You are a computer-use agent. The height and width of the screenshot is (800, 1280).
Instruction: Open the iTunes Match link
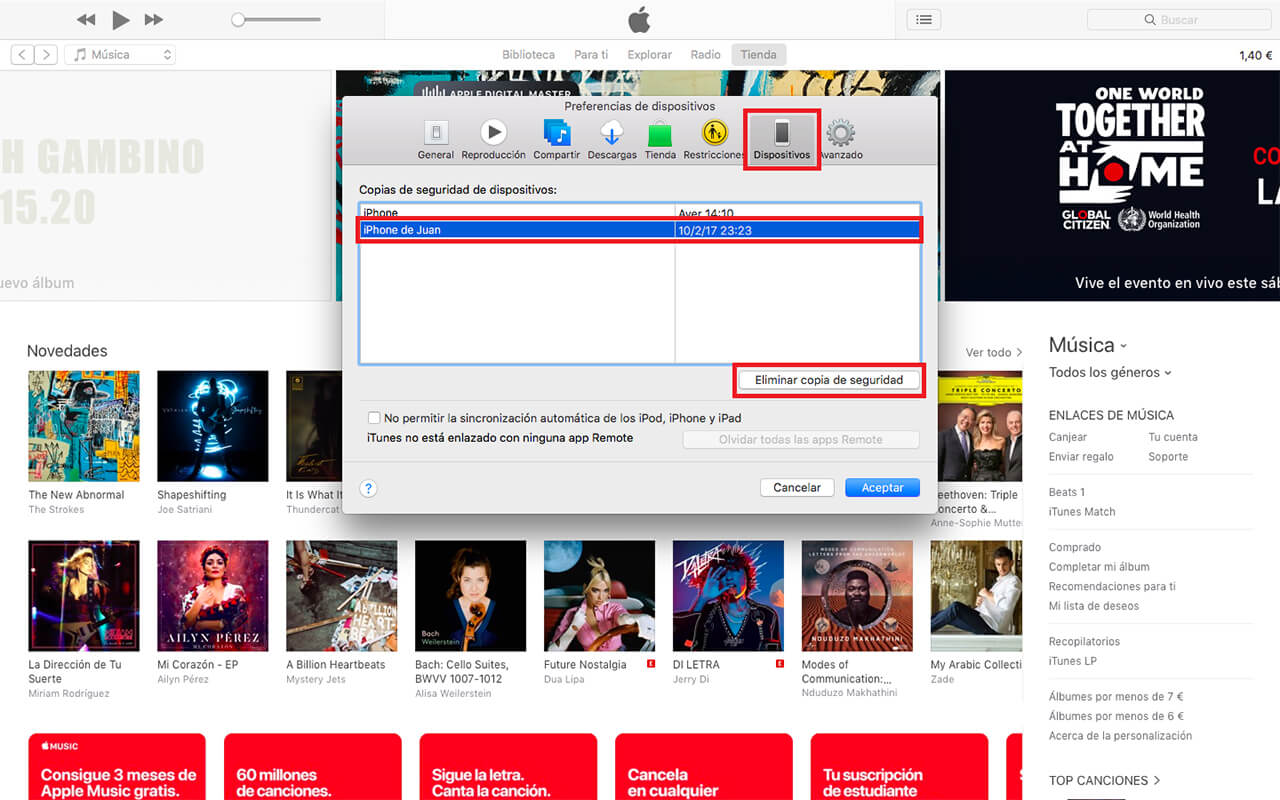pyautogui.click(x=1082, y=512)
